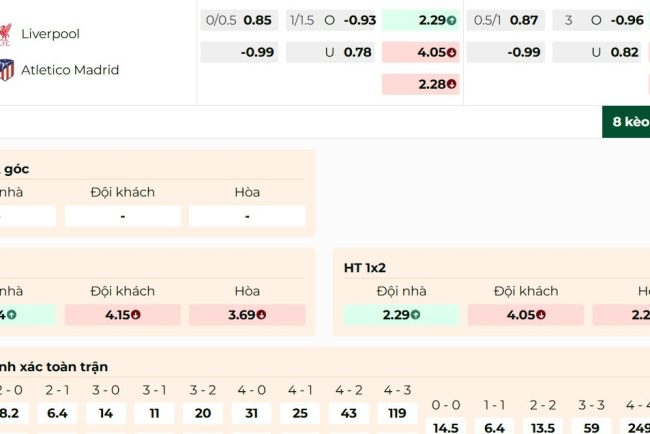
Task: Pick correct score 3-0 at odds 14
Action: [106, 412]
